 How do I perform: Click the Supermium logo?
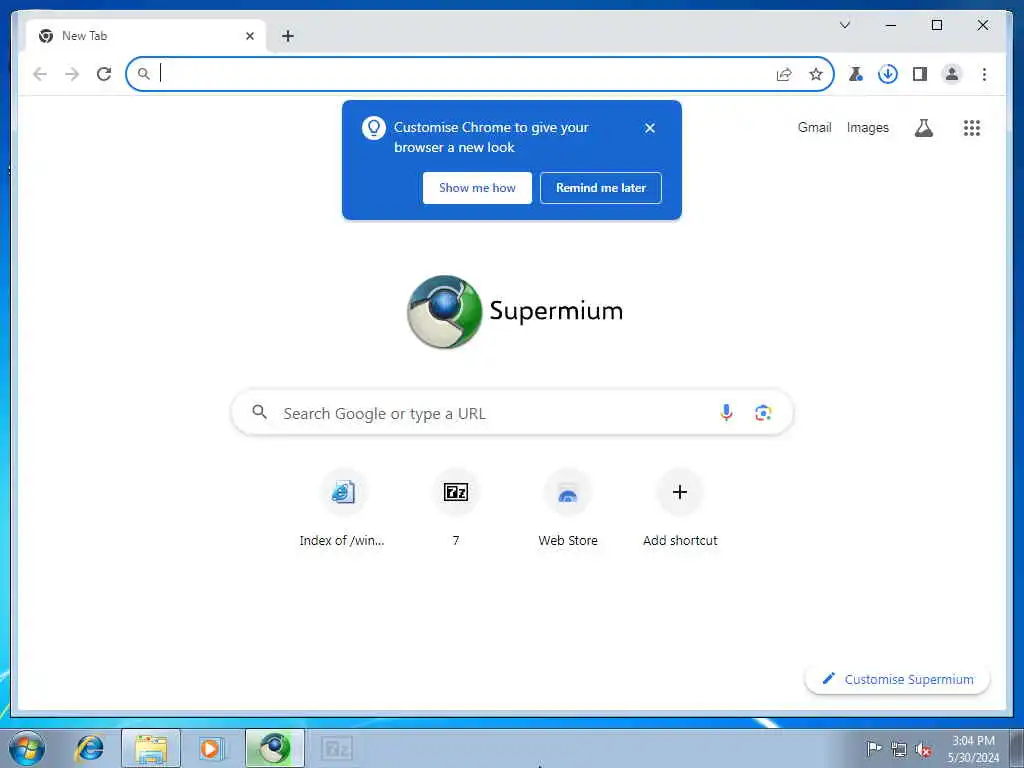515,312
